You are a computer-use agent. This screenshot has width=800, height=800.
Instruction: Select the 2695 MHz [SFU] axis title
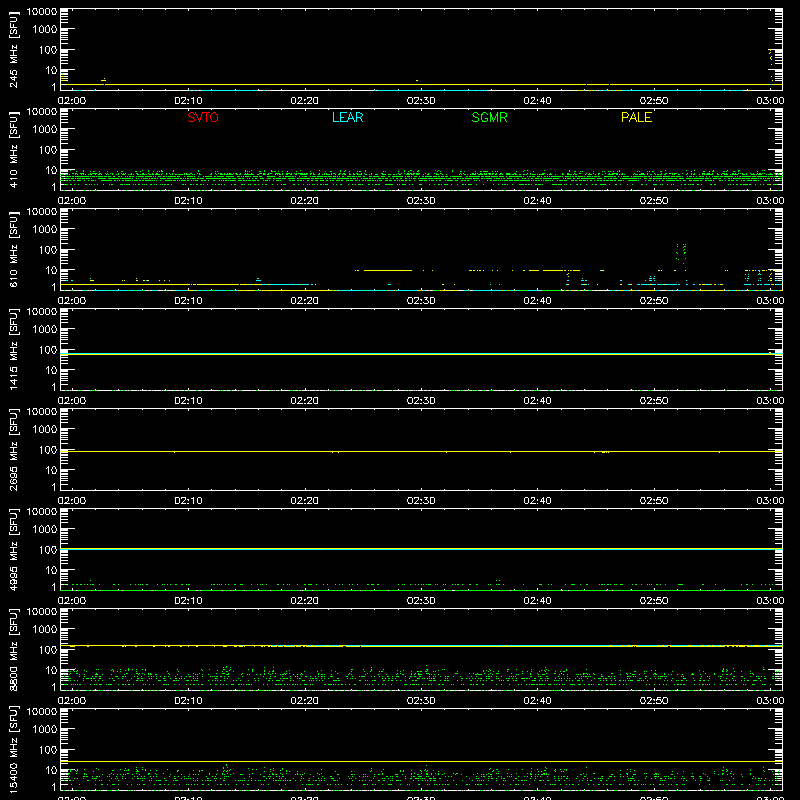(x=14, y=450)
